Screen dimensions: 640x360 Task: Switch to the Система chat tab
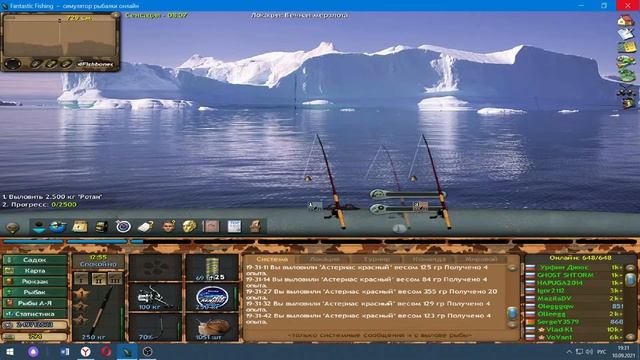(272, 259)
